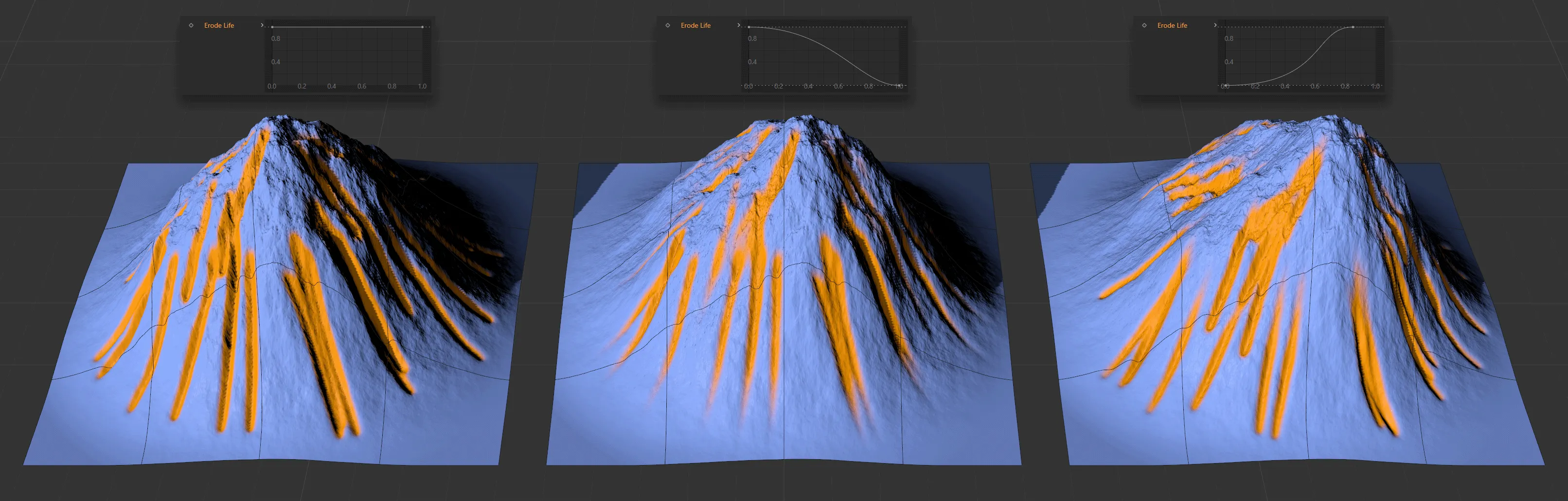Expand the middle Erode Life ramp chevron
This screenshot has width=1568, height=501.
point(738,25)
